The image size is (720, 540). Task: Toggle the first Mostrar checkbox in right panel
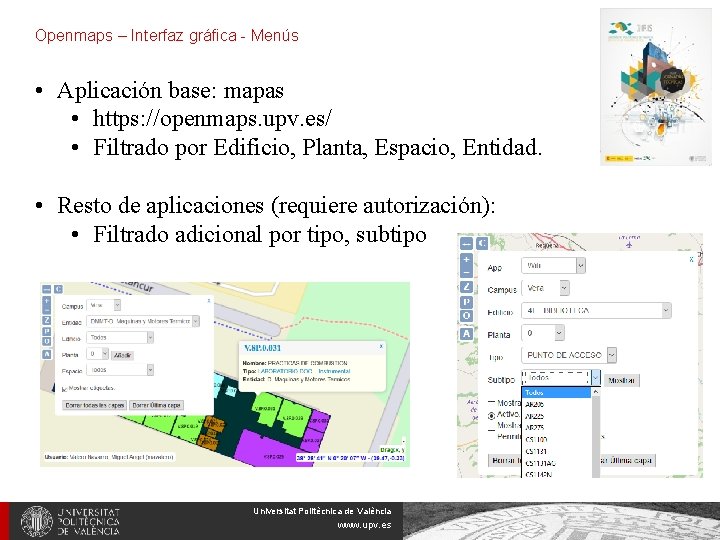point(491,403)
